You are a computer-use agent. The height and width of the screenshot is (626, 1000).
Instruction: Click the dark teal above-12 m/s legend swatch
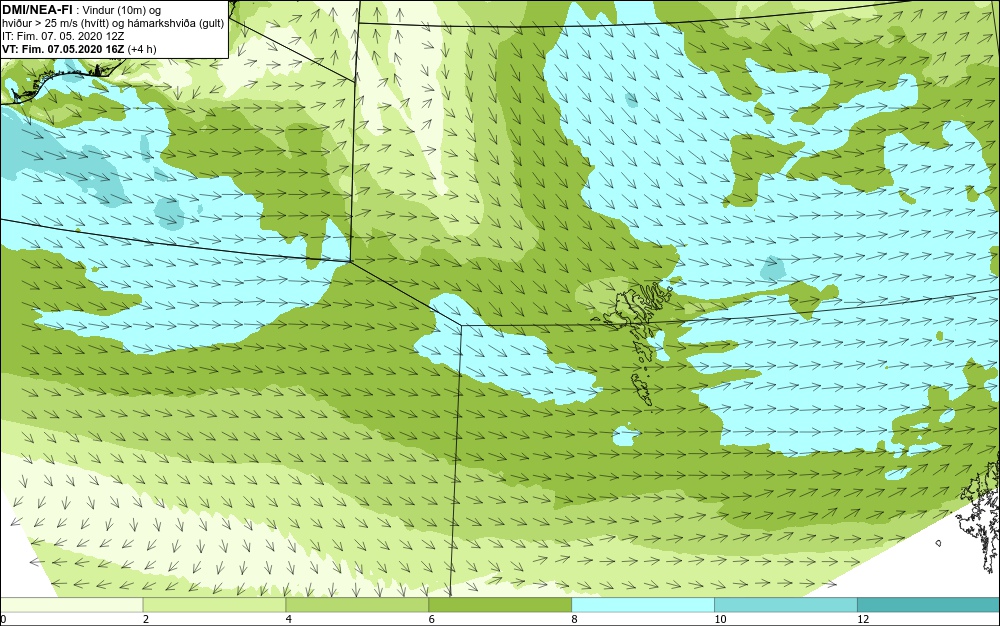[929, 605]
